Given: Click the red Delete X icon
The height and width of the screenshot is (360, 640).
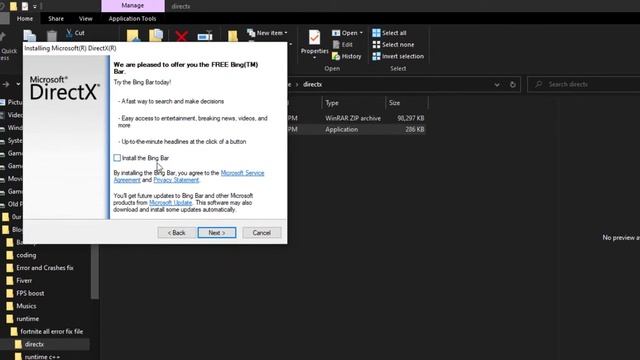Looking at the screenshot, I should pos(182,36).
